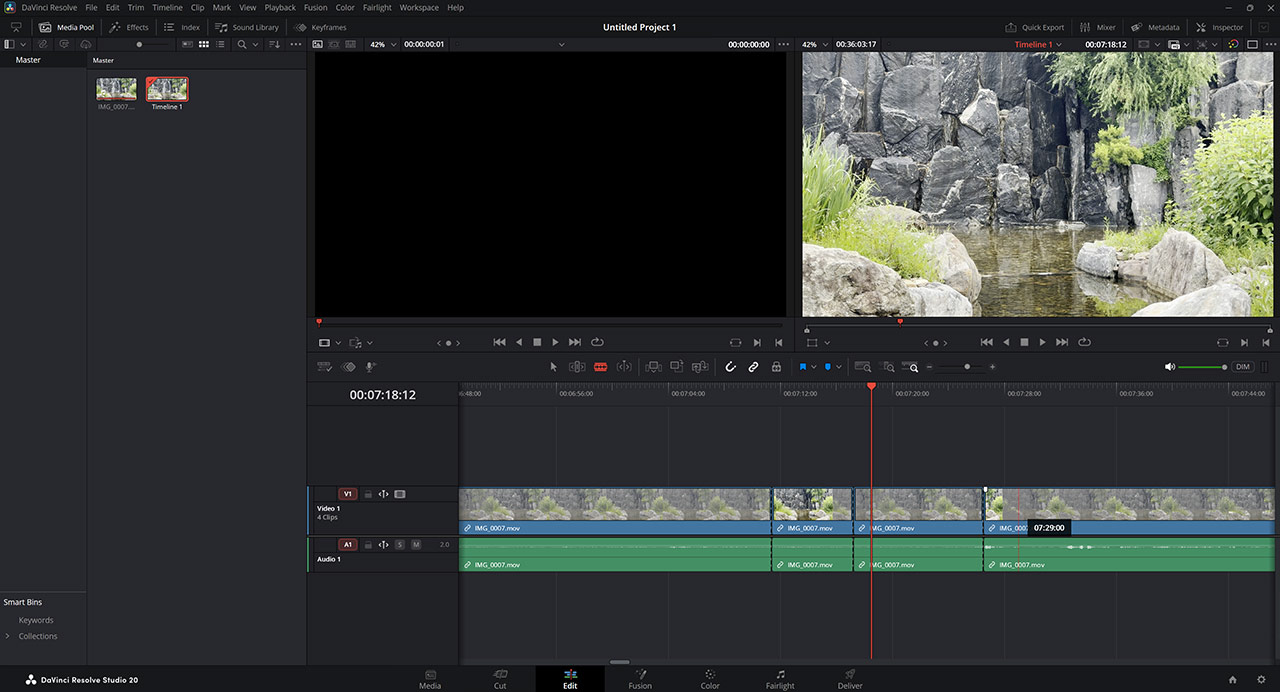Click the Linked Selection chain icon
Screen dimensions: 1280x692
point(753,367)
